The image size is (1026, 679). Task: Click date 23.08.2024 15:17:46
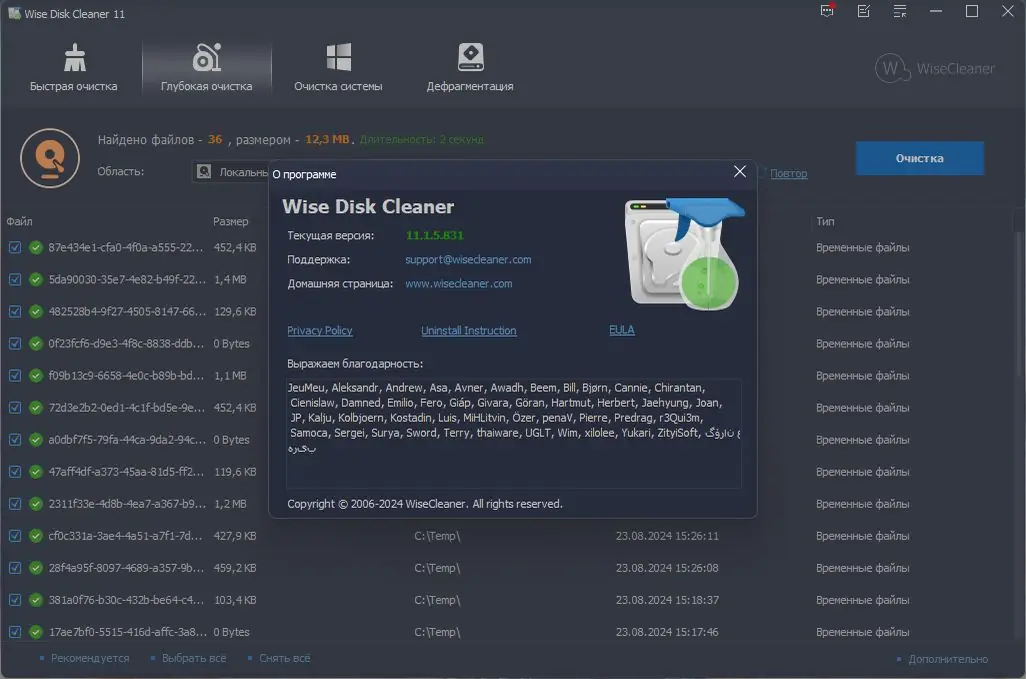coord(667,632)
